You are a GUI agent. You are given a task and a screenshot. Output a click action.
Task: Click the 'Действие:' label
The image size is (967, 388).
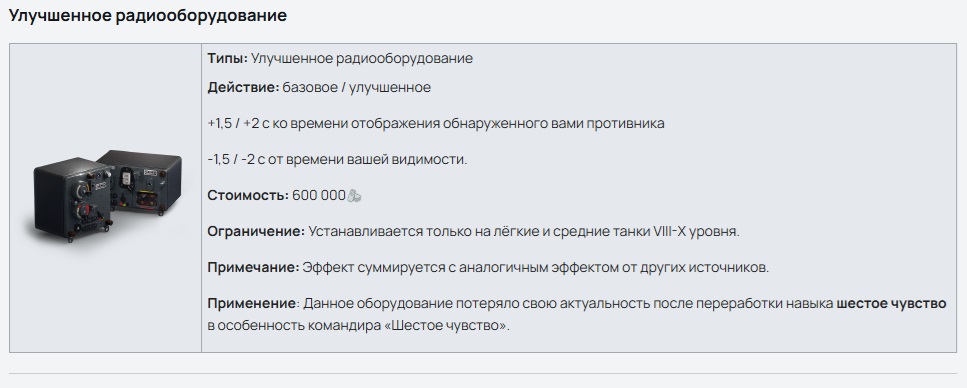click(244, 88)
